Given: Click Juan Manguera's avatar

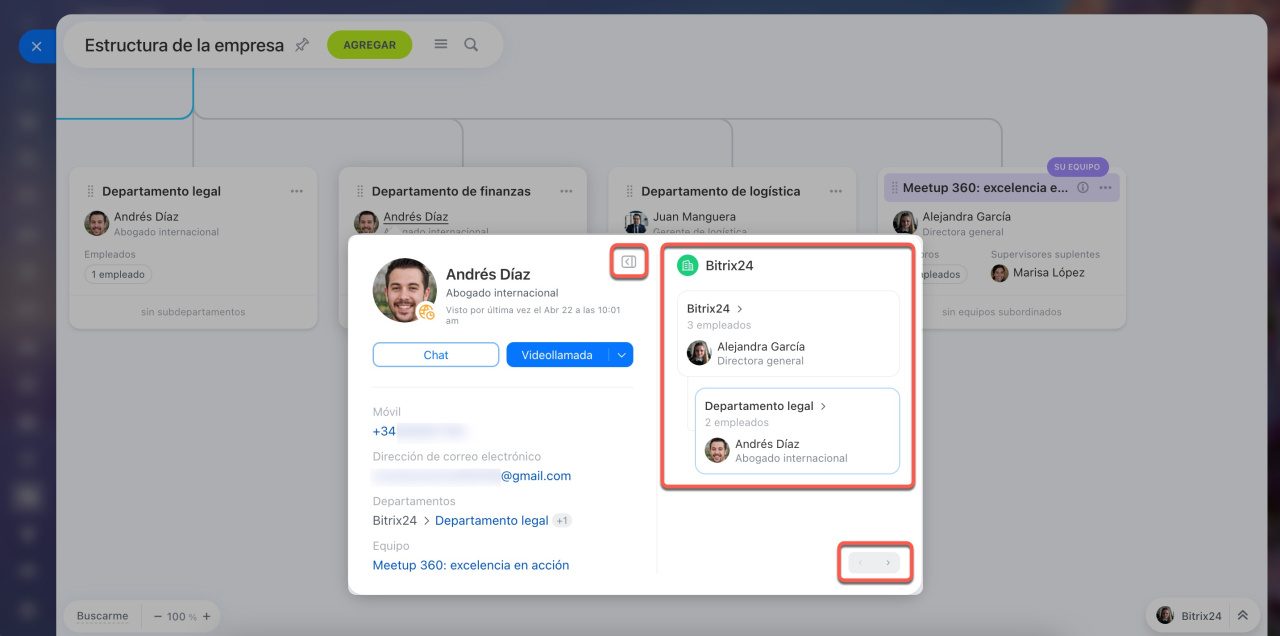Looking at the screenshot, I should click(x=636, y=223).
